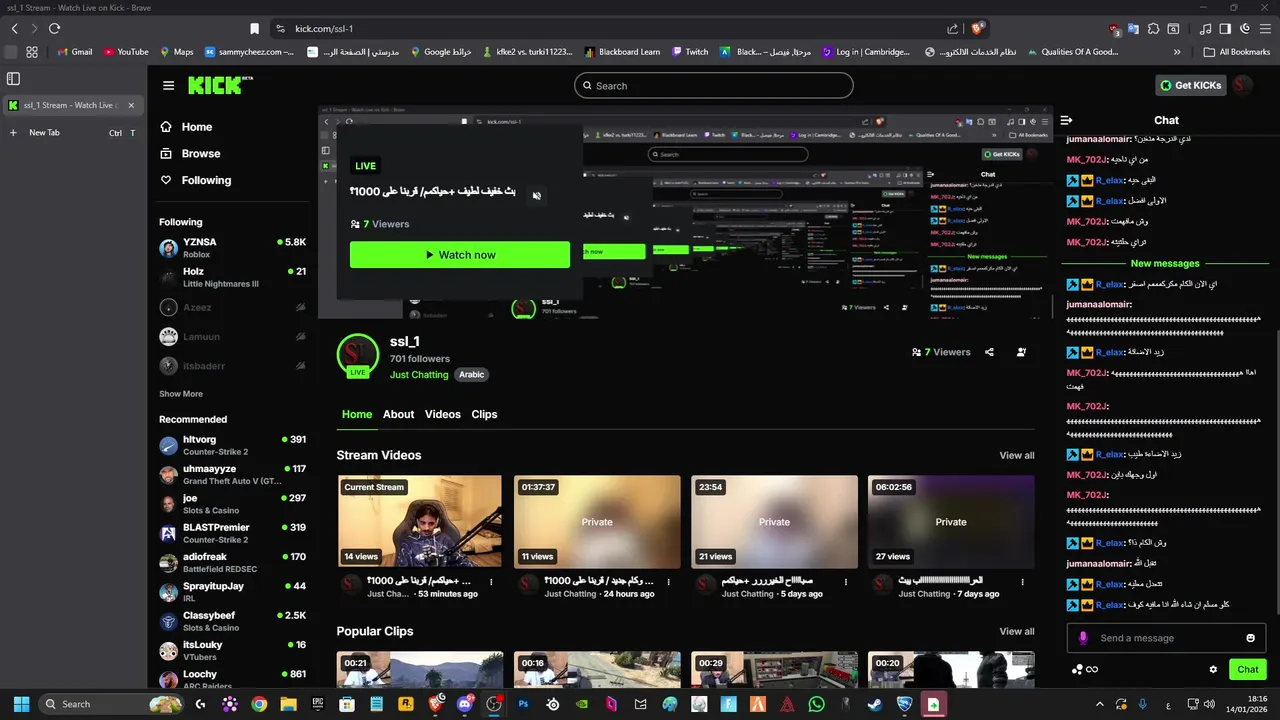Image resolution: width=1280 pixels, height=720 pixels.
Task: Click the green Watch now button
Action: (x=460, y=255)
